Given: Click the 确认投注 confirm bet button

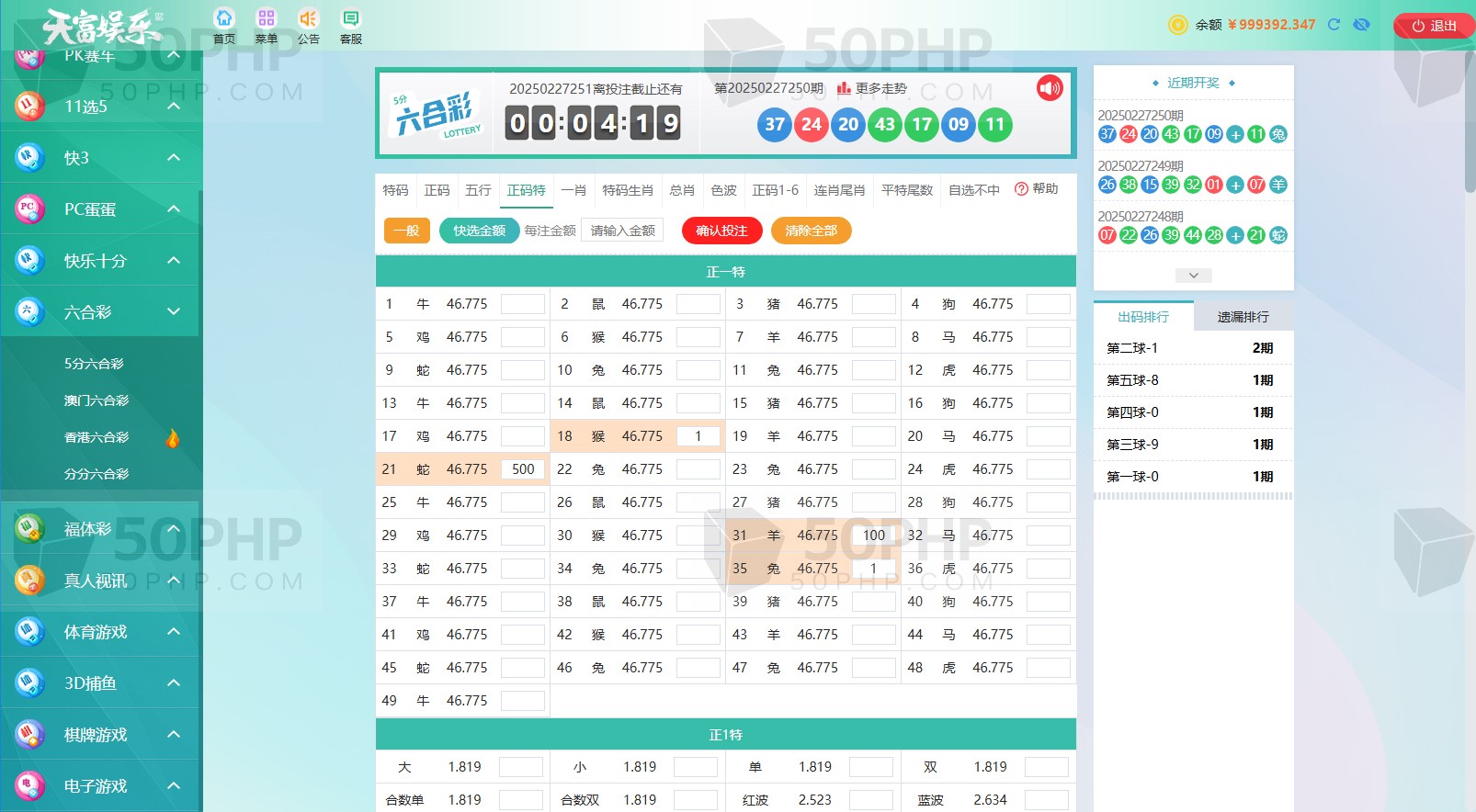Looking at the screenshot, I should (x=721, y=231).
